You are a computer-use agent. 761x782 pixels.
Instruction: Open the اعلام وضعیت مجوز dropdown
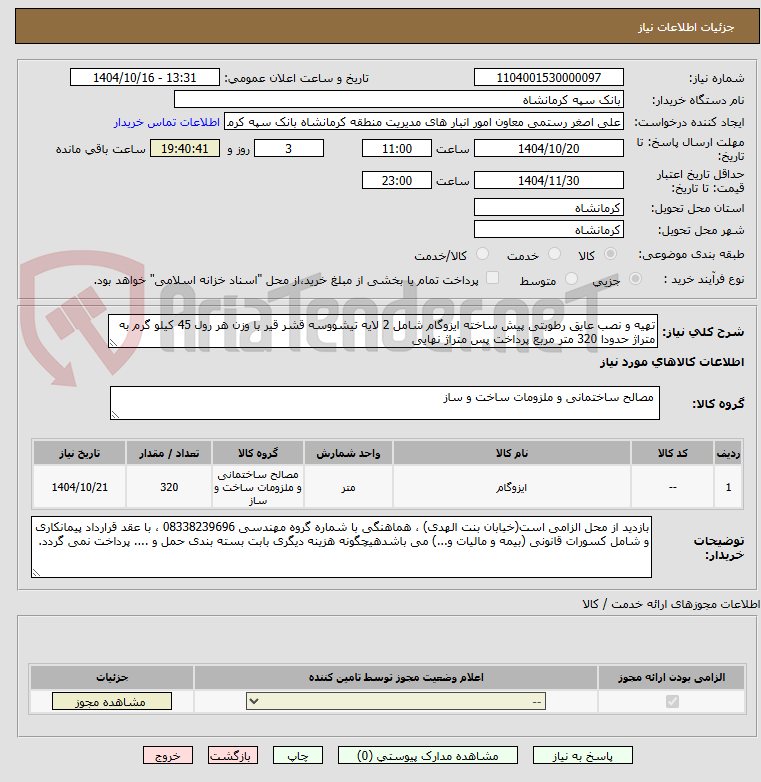396,702
